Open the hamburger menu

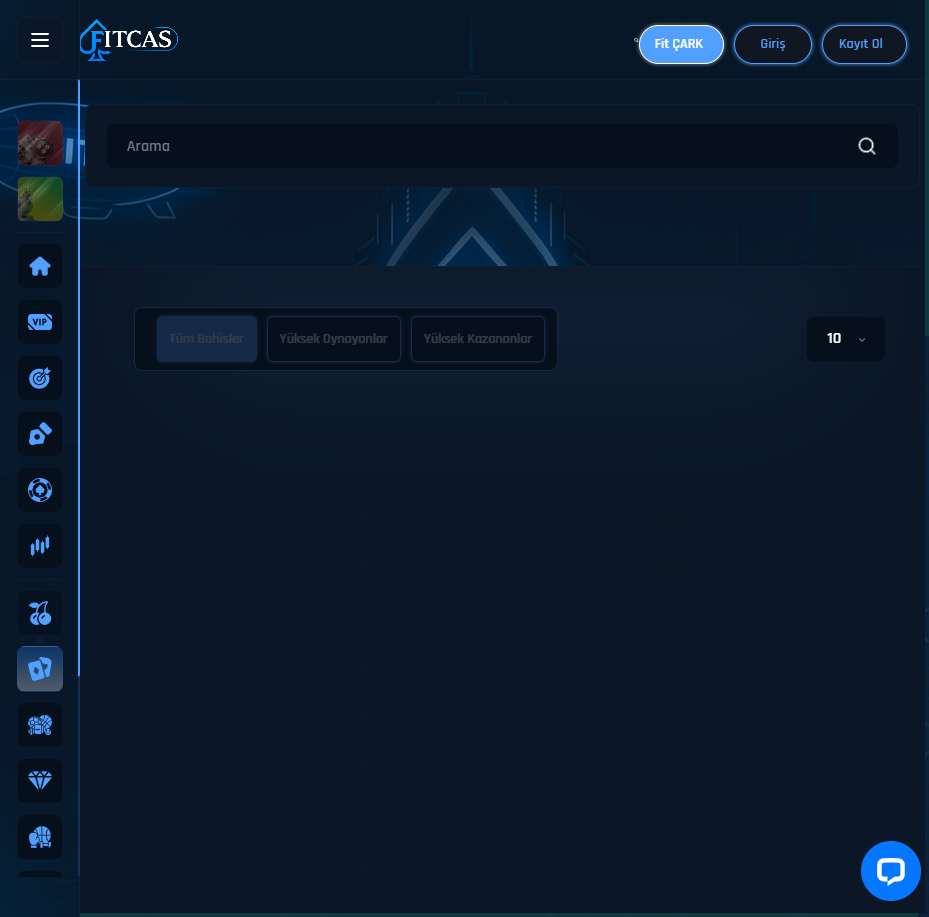40,40
